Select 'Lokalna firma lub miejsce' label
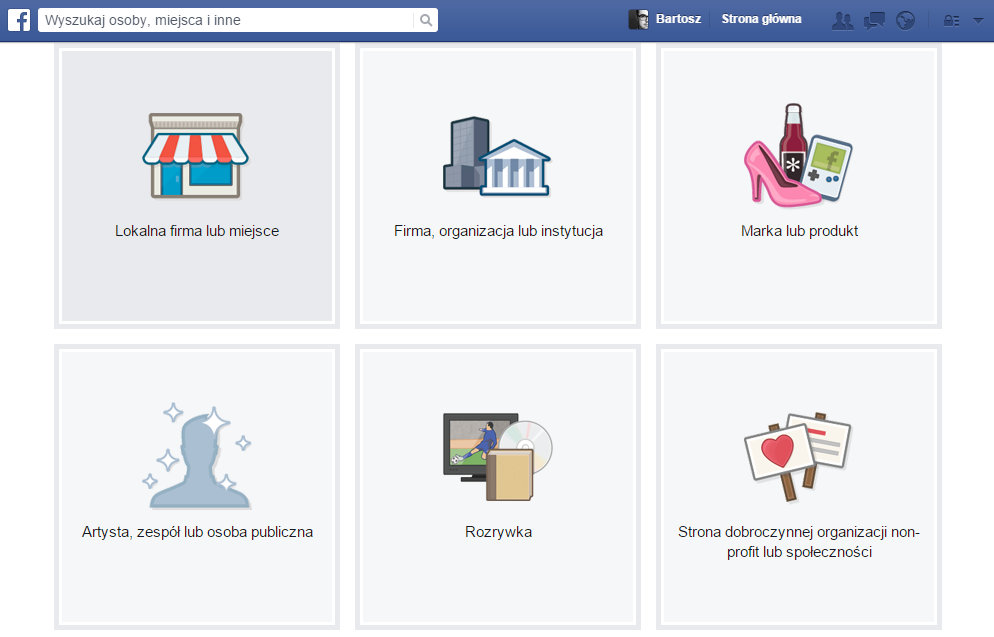 tap(197, 231)
